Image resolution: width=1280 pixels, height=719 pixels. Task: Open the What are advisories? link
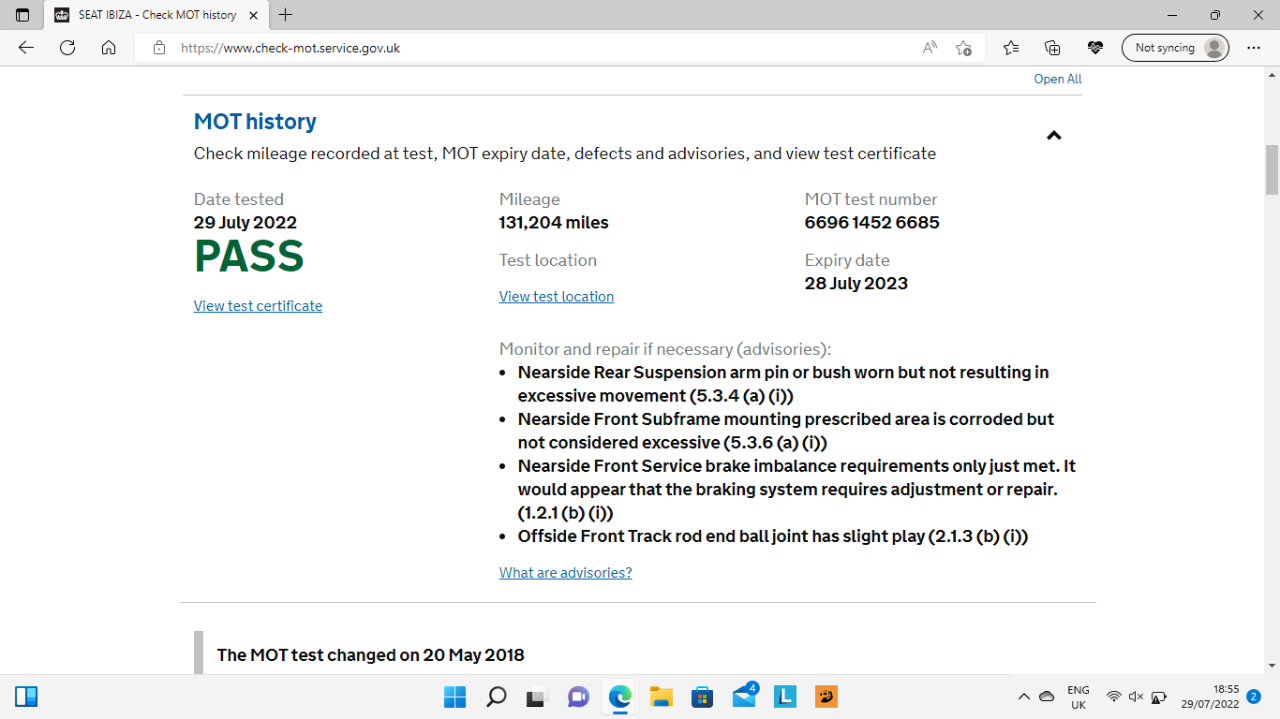click(x=565, y=573)
